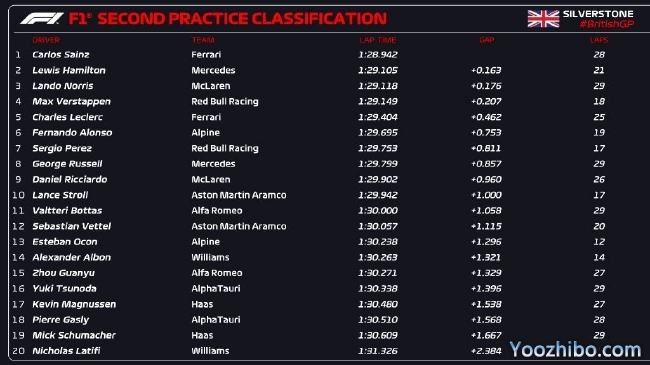Click the GAP column header

pyautogui.click(x=487, y=40)
